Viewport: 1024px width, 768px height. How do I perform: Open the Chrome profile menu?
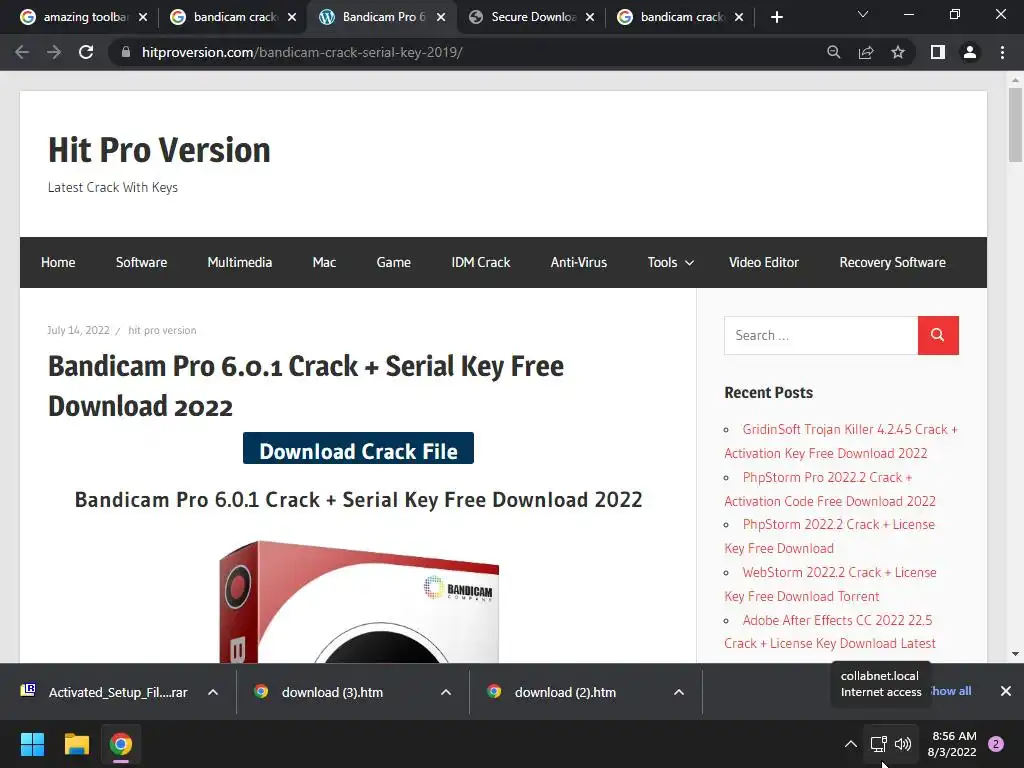(x=970, y=52)
